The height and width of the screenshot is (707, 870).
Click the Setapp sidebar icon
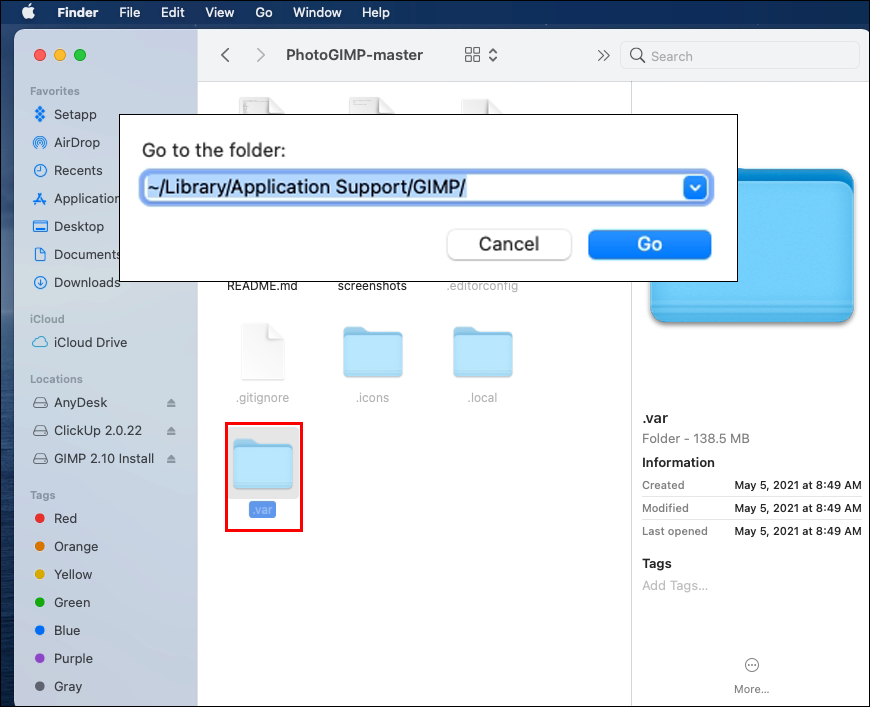tap(40, 114)
